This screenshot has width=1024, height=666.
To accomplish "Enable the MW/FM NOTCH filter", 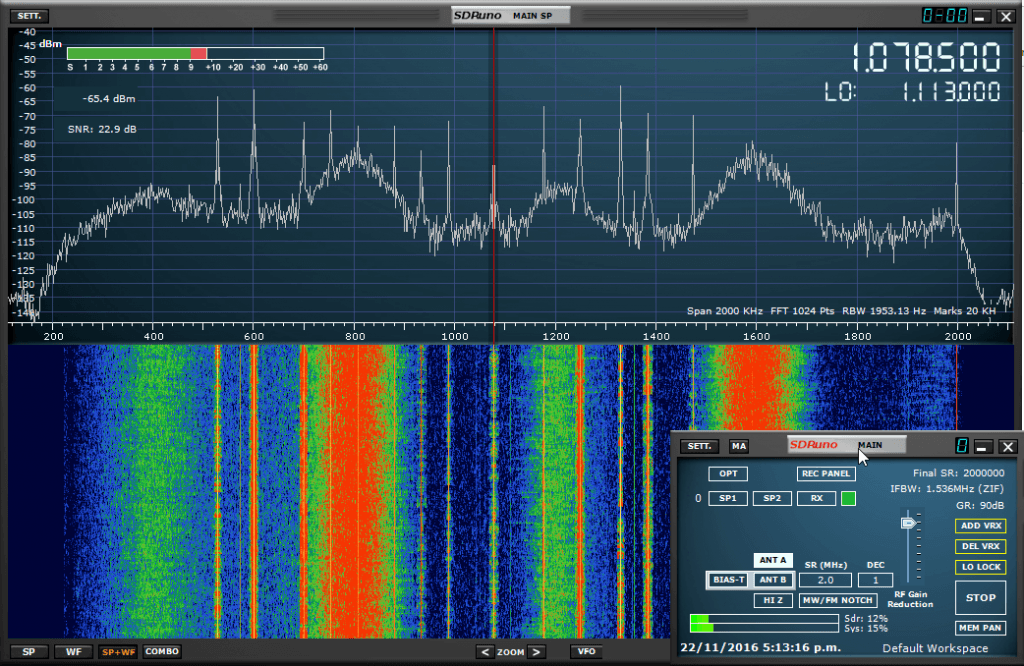I will point(838,600).
